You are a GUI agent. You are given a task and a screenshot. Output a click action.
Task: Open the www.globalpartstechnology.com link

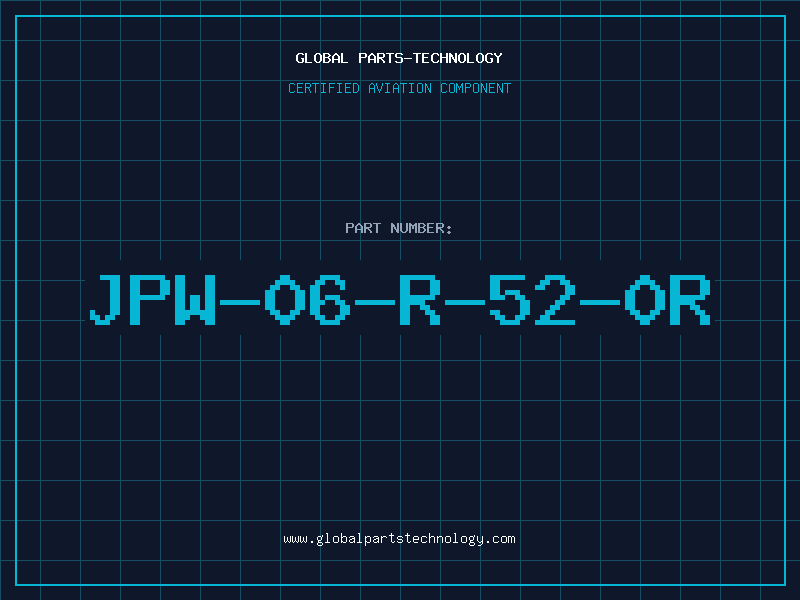tap(399, 539)
